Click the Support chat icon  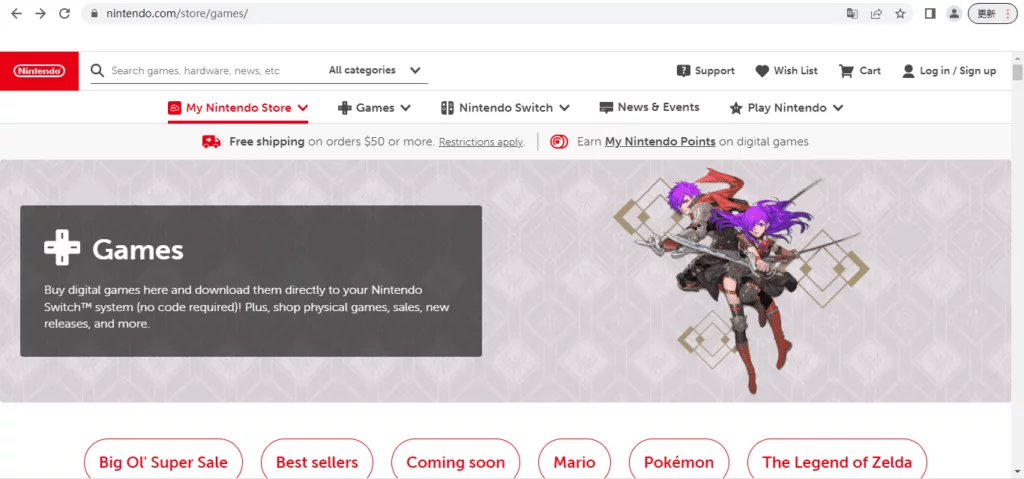(683, 71)
